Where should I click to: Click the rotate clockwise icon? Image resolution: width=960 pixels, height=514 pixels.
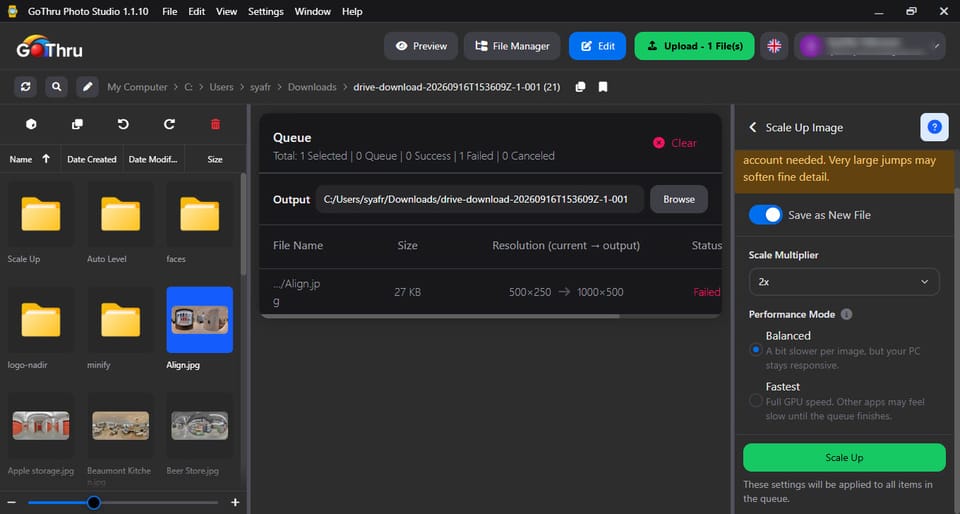(170, 124)
